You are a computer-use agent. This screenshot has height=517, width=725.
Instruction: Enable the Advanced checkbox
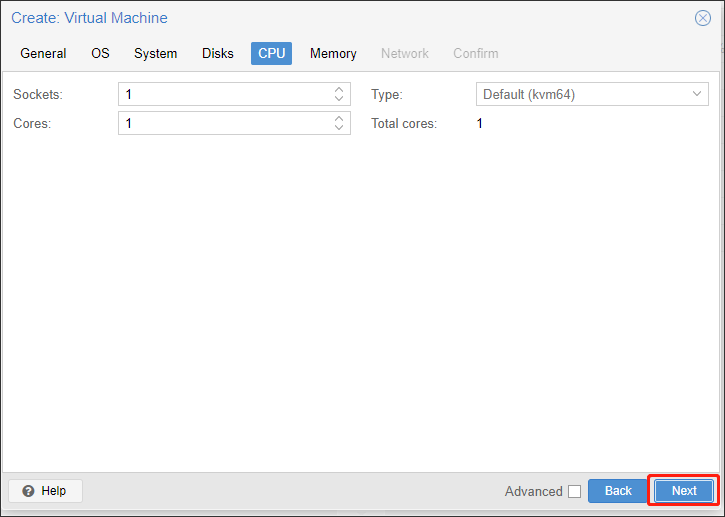pos(575,491)
